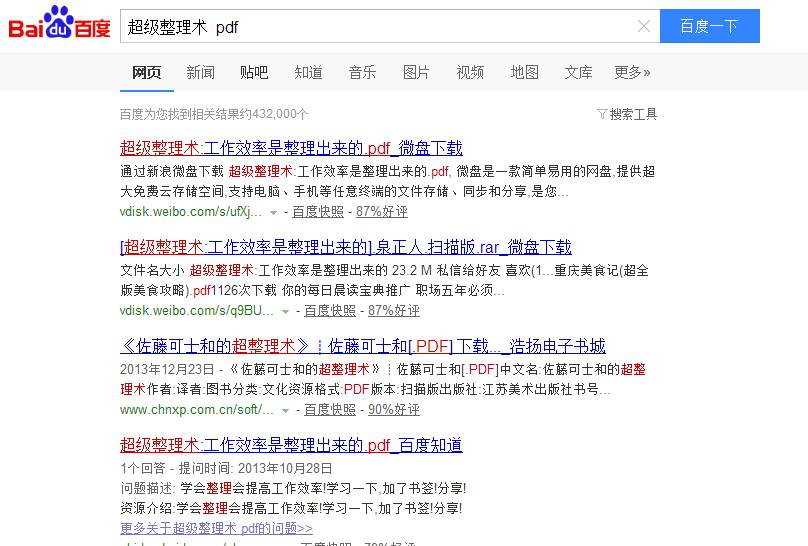Click the date text 2013年12月23日
808x546 pixels.
(x=167, y=369)
